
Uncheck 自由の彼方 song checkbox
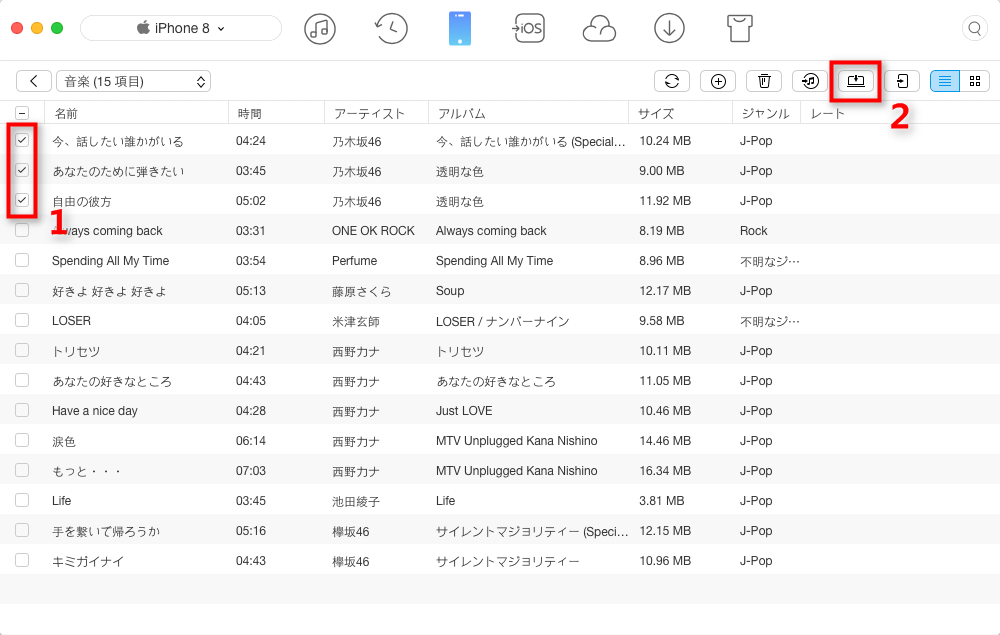pyautogui.click(x=22, y=200)
